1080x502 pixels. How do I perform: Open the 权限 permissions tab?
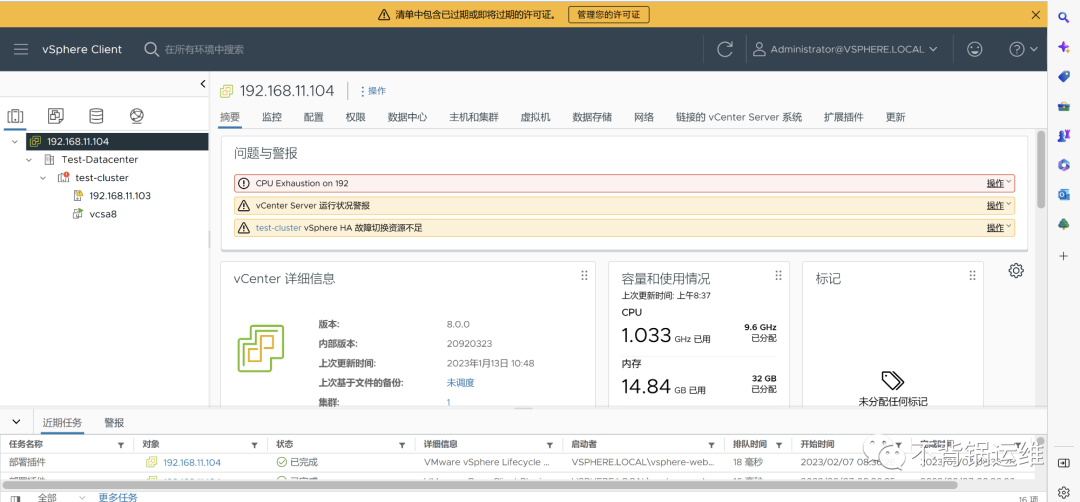[x=355, y=117]
